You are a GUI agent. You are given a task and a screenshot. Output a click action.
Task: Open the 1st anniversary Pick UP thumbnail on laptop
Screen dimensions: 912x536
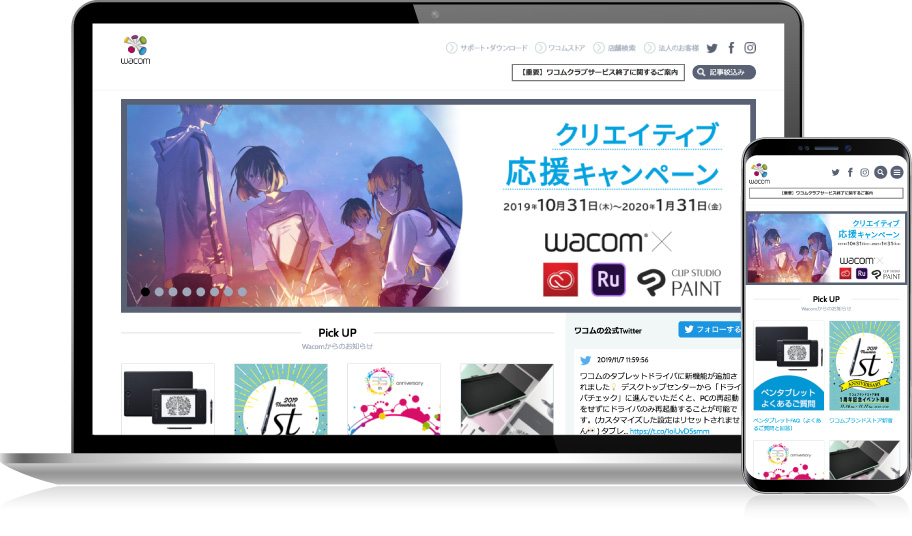281,399
